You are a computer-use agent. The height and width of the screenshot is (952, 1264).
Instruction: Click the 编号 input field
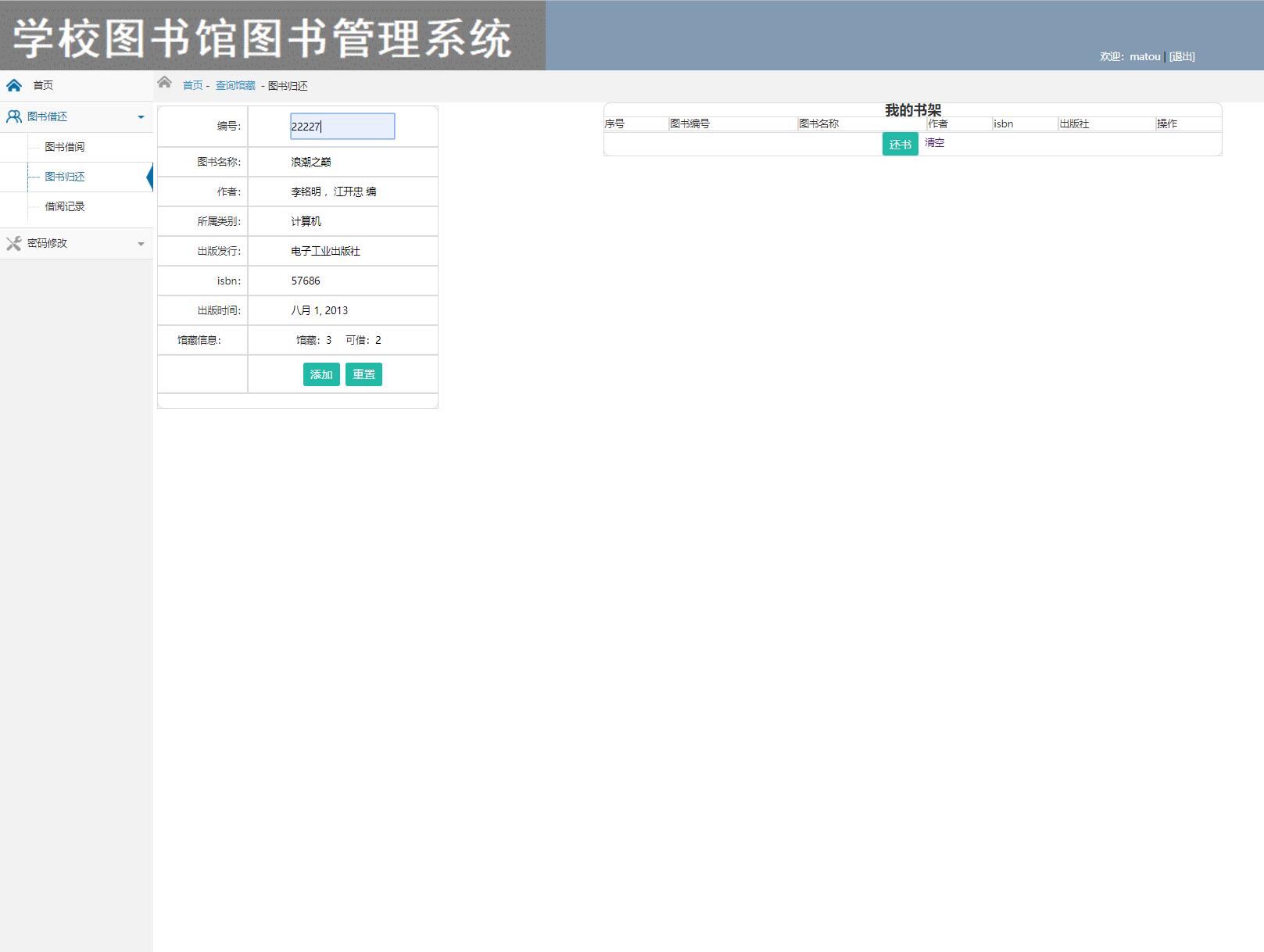pyautogui.click(x=342, y=126)
